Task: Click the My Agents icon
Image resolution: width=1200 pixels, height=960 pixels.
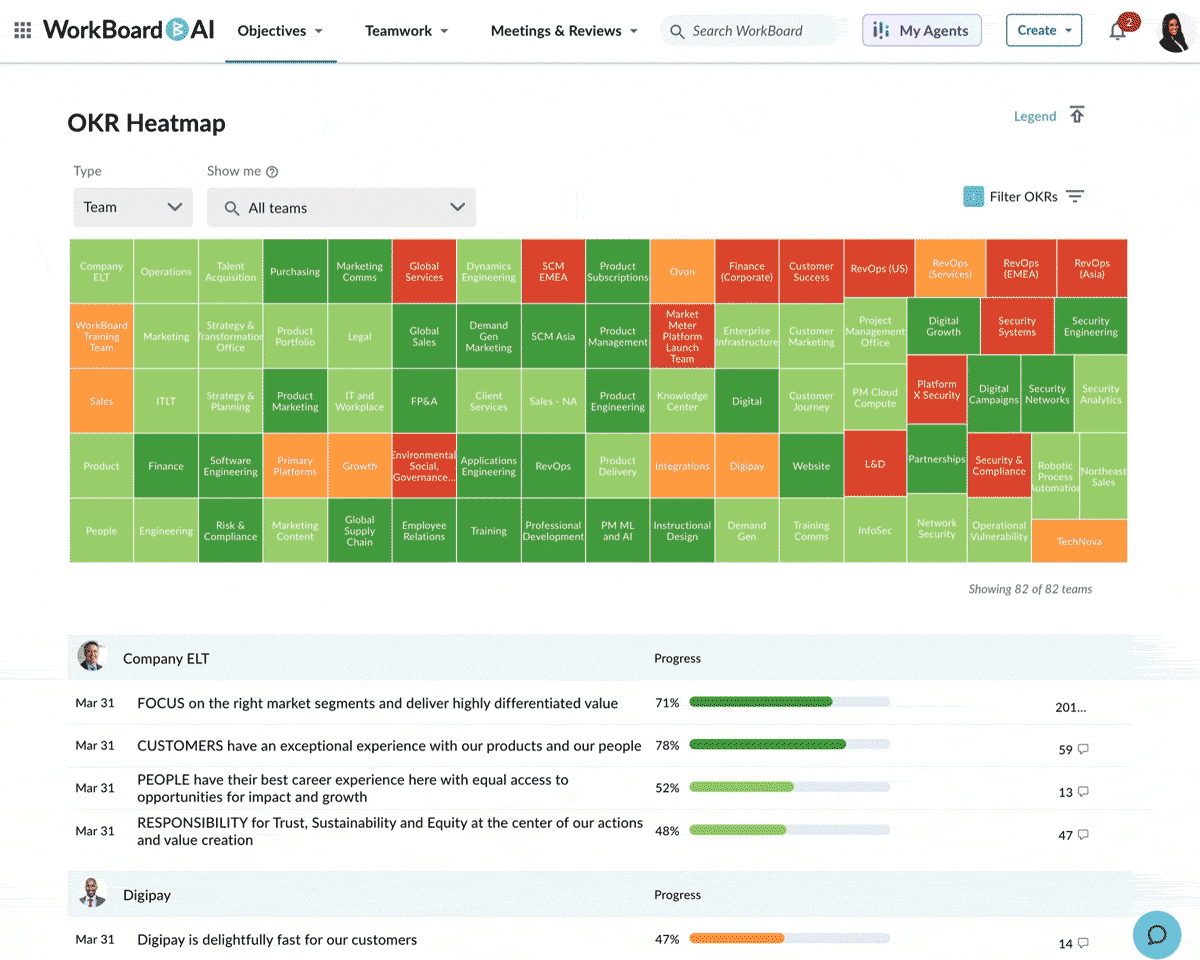Action: (880, 31)
